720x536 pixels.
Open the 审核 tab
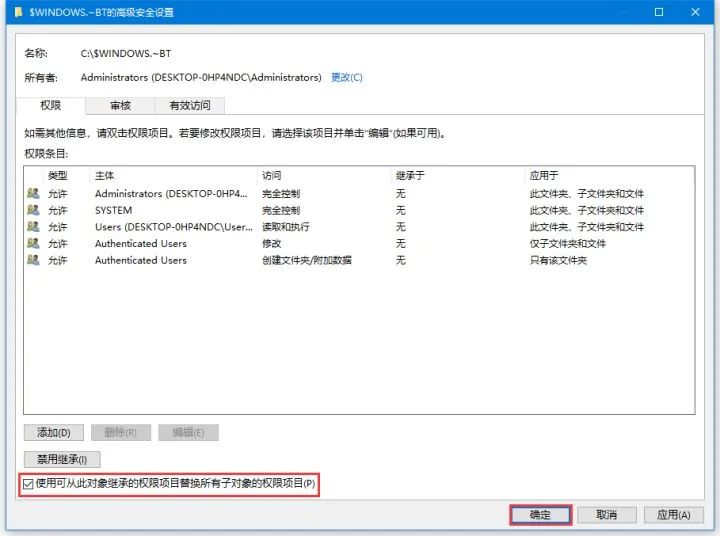pos(120,106)
